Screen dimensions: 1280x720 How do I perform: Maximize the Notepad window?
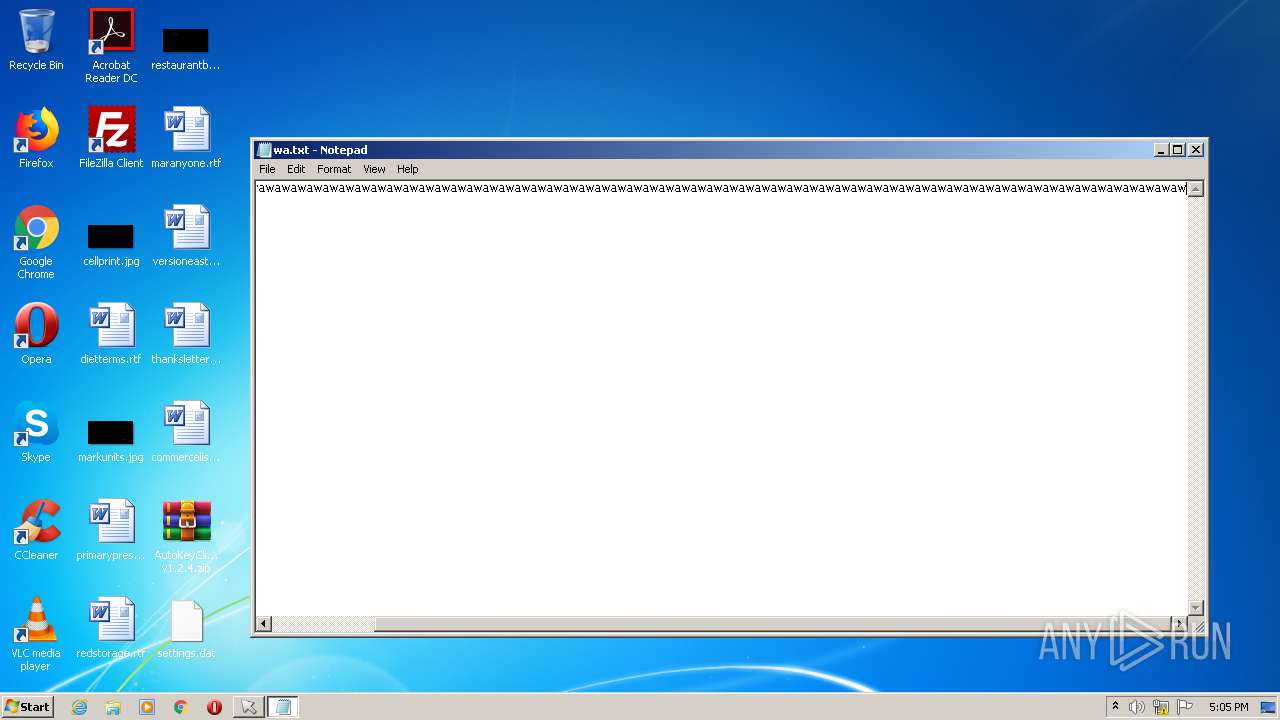coord(1178,150)
